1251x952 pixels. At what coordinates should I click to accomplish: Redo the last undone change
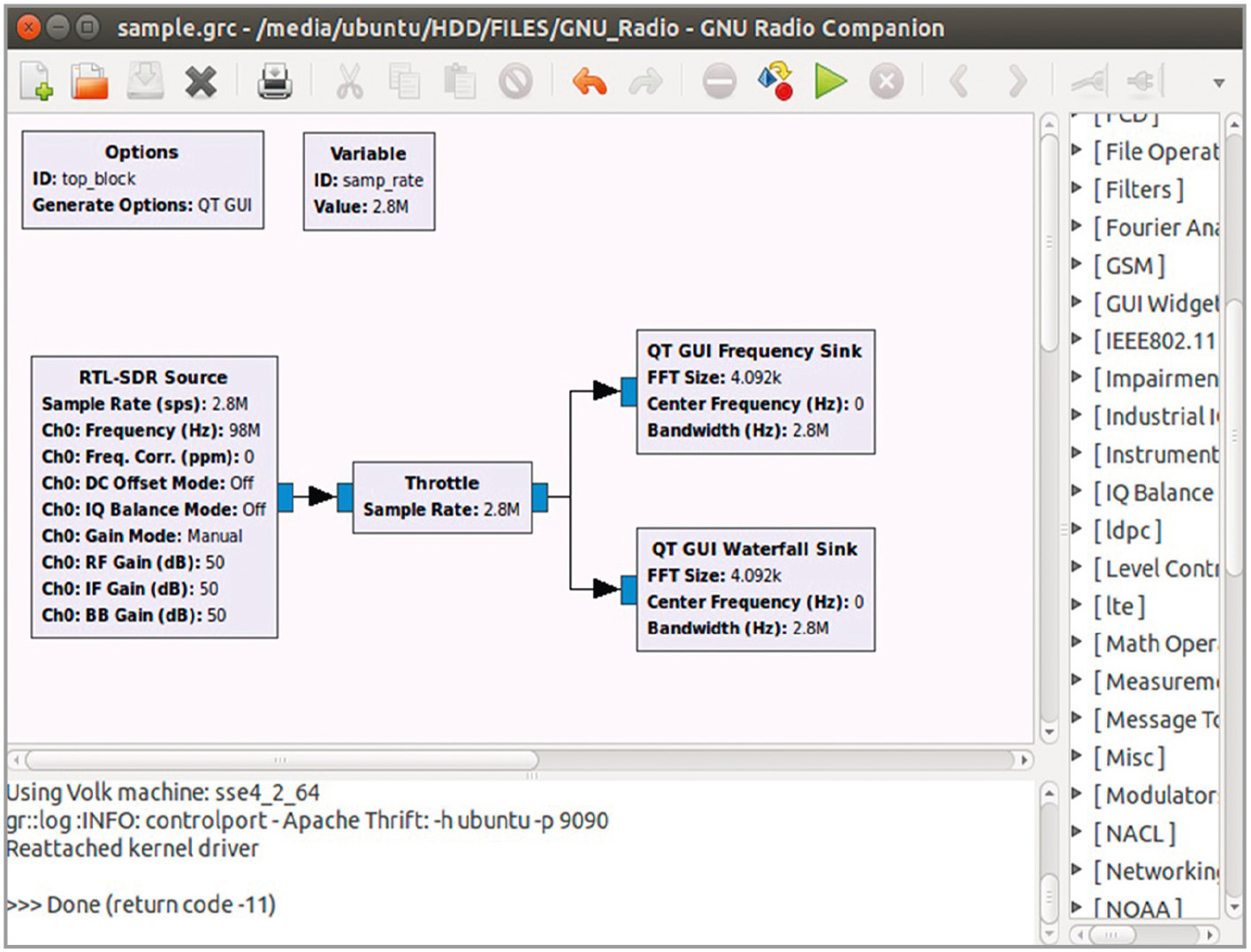click(645, 82)
